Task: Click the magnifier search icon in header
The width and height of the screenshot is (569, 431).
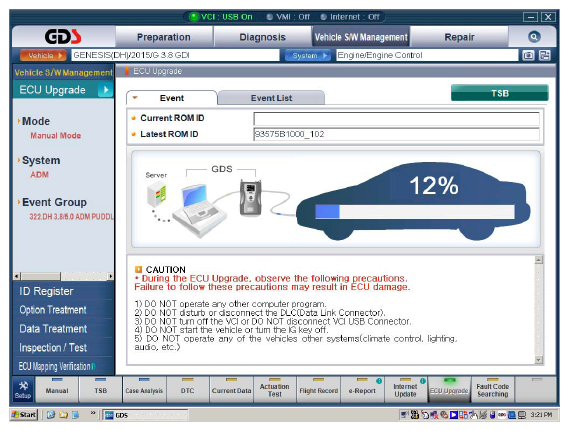Action: coord(534,37)
